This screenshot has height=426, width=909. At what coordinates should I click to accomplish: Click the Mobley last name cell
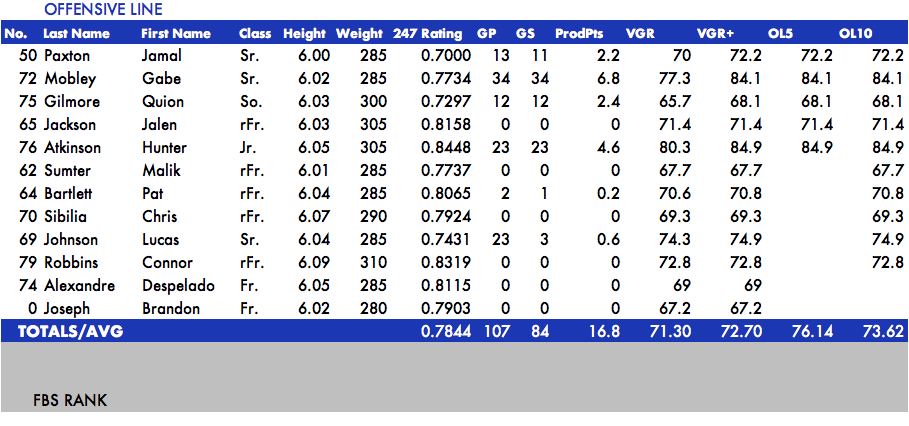pyautogui.click(x=70, y=79)
